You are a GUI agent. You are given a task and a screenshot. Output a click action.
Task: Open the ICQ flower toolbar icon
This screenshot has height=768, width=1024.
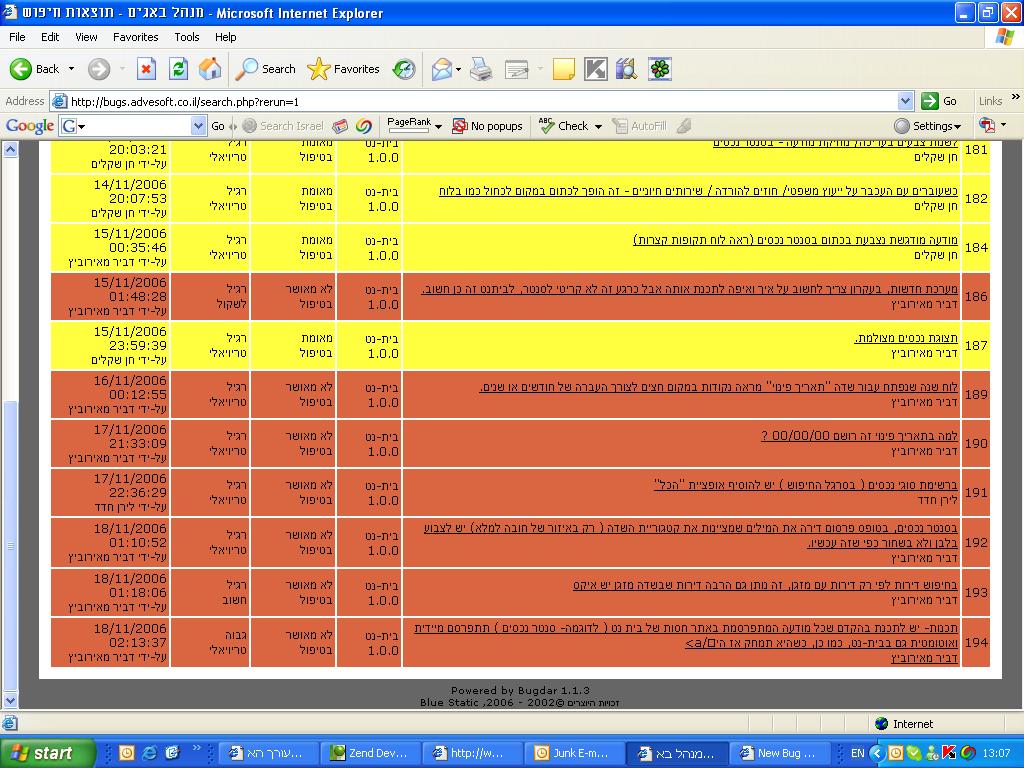[x=659, y=69]
